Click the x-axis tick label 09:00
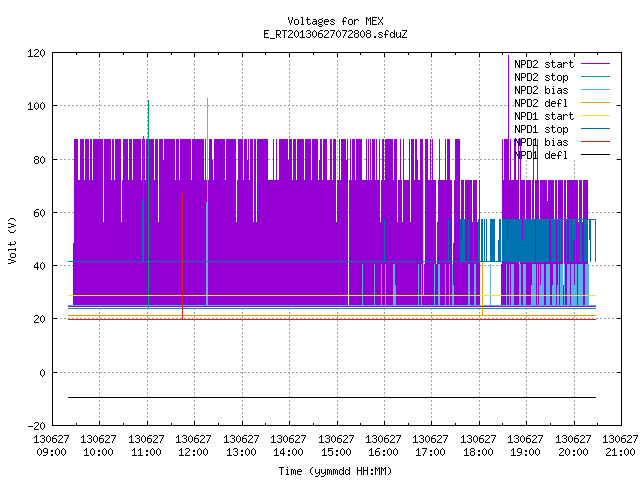The width and height of the screenshot is (640, 480). click(51, 452)
